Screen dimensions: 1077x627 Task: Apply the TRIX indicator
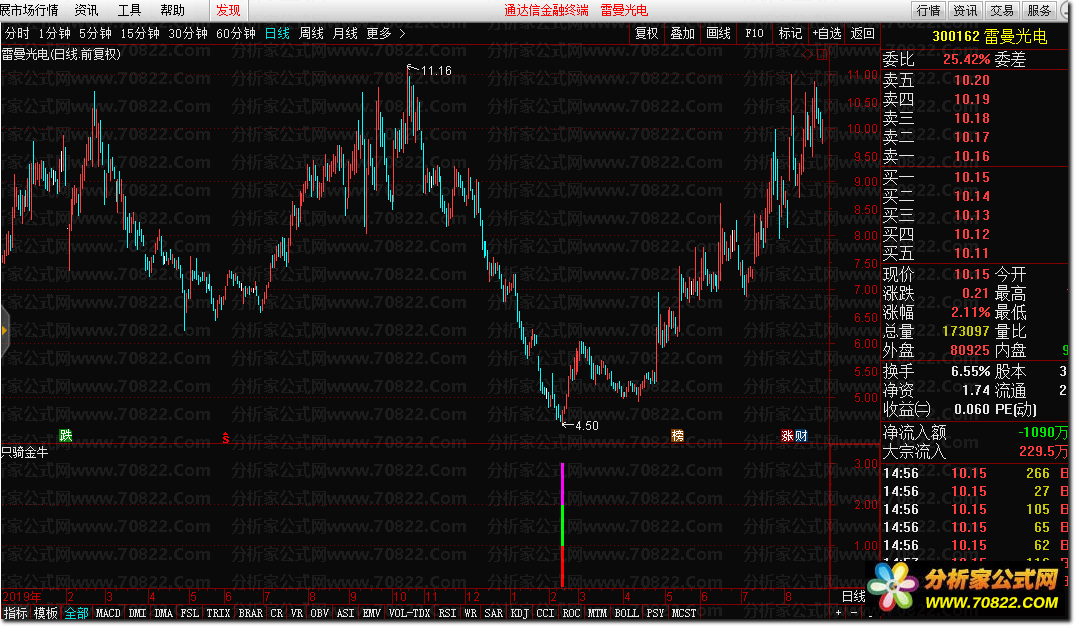pyautogui.click(x=218, y=613)
